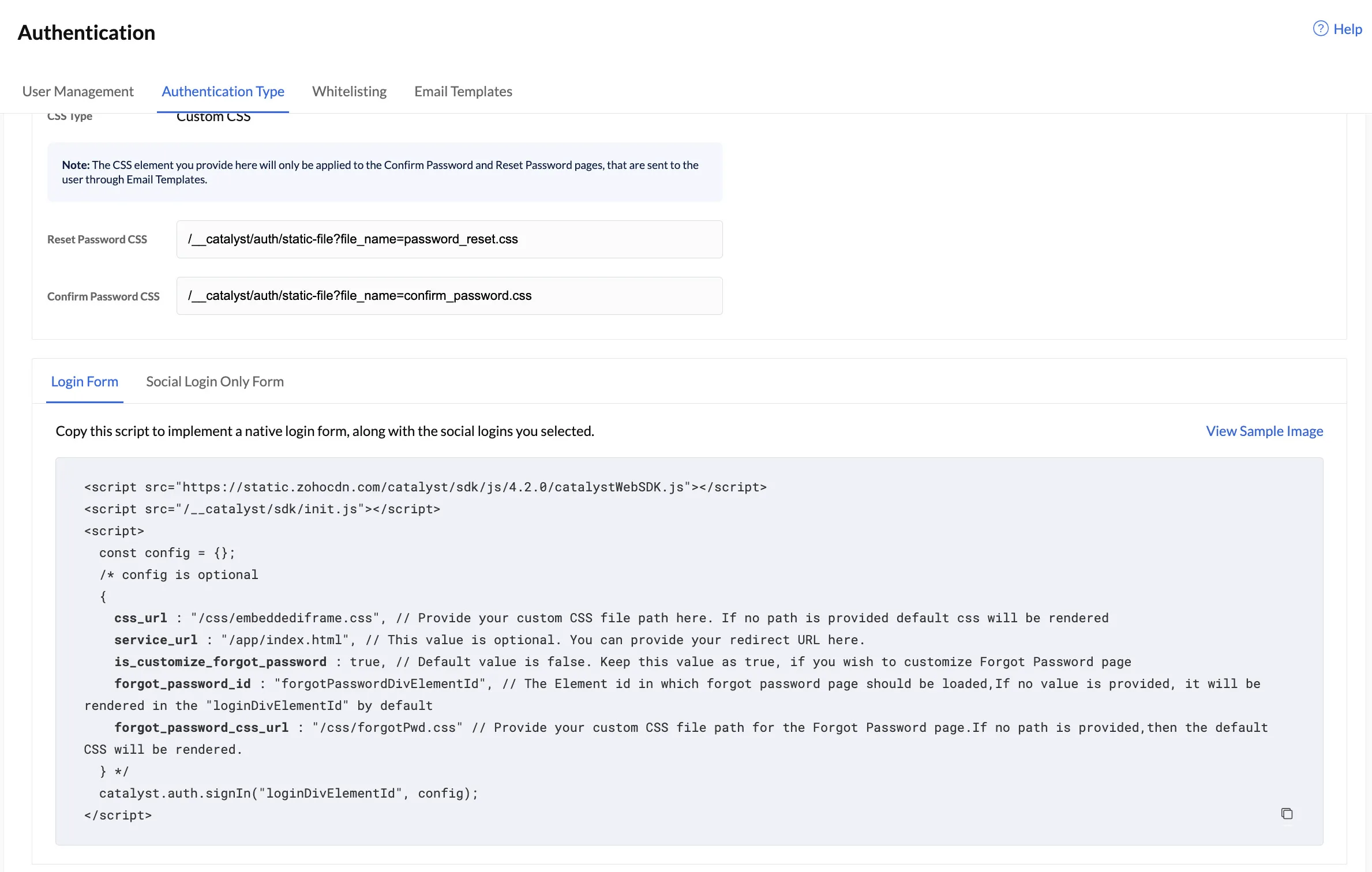Switch to the Social Login Only Form tab

(215, 381)
